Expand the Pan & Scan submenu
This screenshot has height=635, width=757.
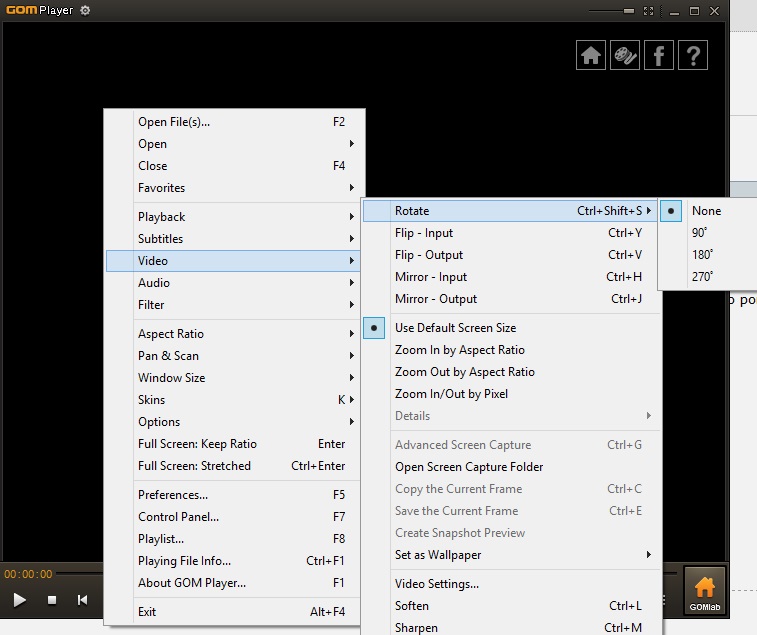233,356
